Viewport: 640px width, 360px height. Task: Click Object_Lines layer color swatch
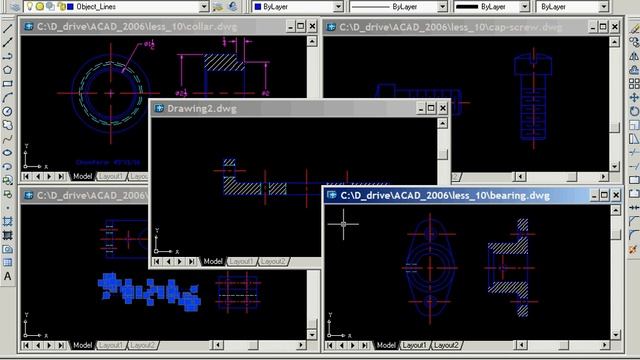[71, 7]
